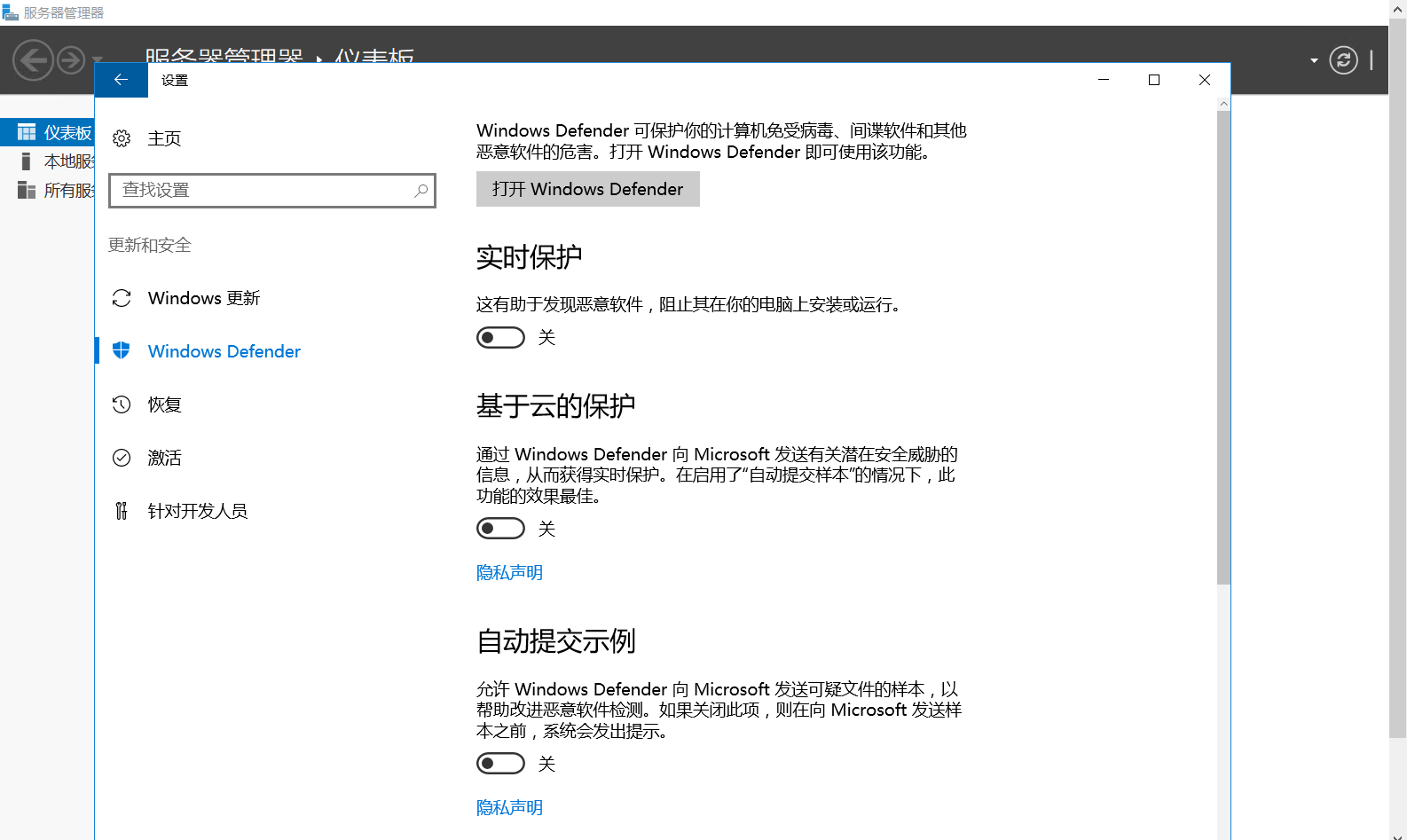This screenshot has width=1407, height=840.
Task: Open 隐私声明 link under 基于云的保护
Action: [x=509, y=572]
